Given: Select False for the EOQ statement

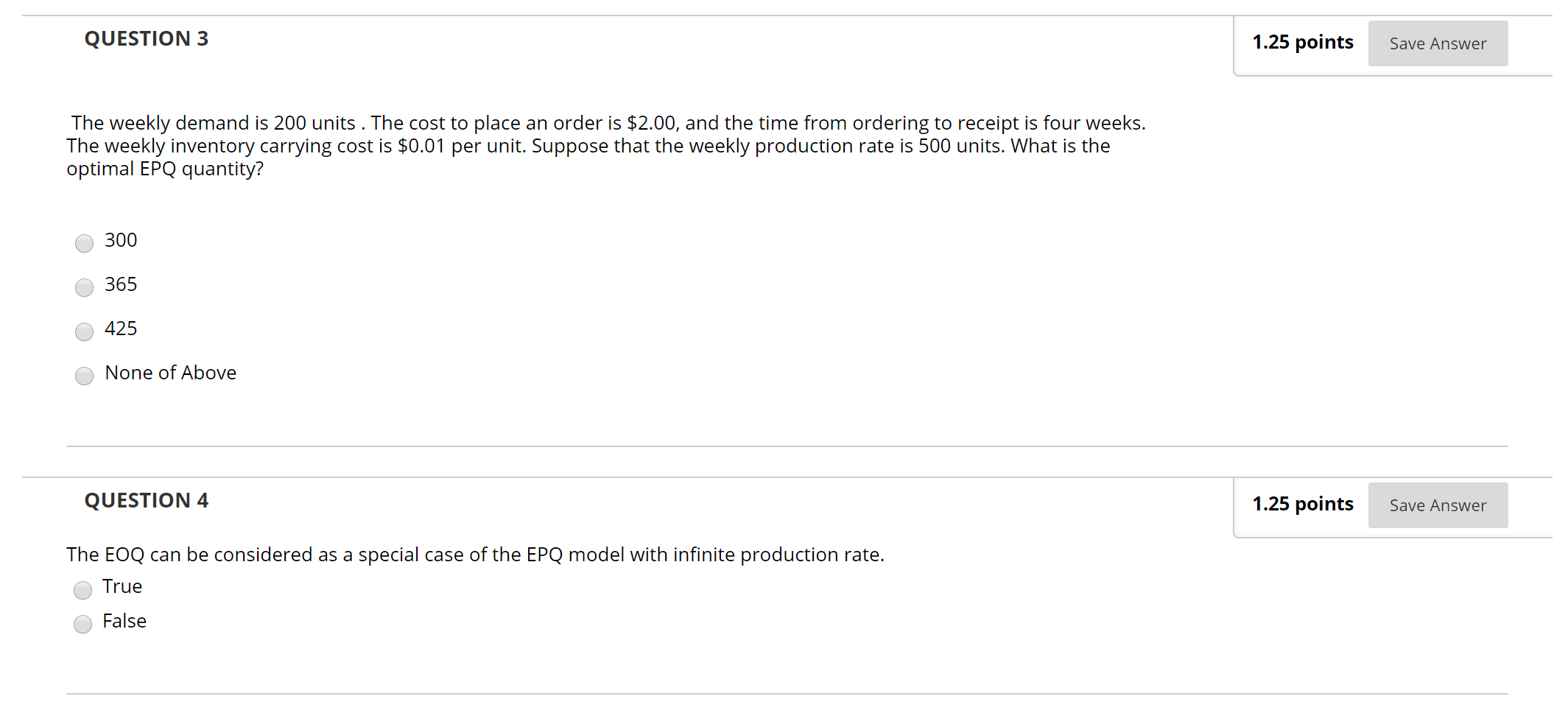Looking at the screenshot, I should coord(82,624).
